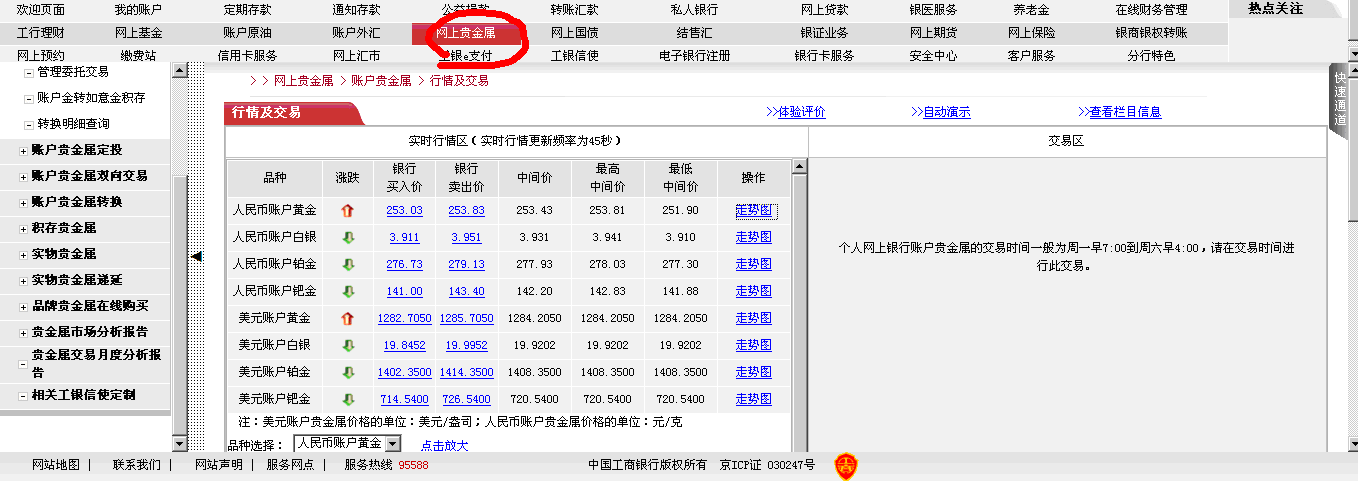Click the left menu scrollbar down arrow
This screenshot has height=482, width=1358.
(x=180, y=443)
